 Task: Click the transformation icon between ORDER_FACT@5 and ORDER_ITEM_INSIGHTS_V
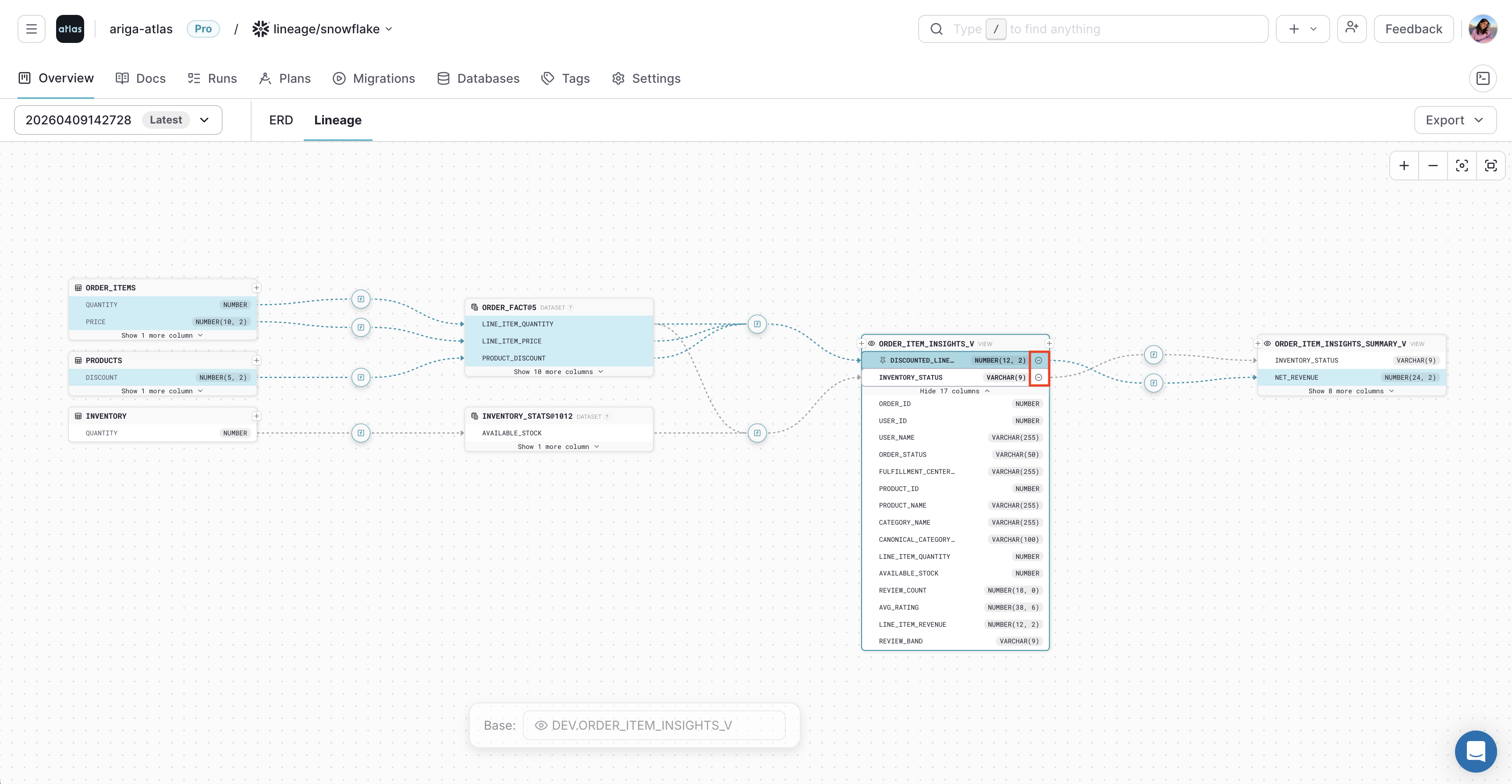[x=757, y=324]
